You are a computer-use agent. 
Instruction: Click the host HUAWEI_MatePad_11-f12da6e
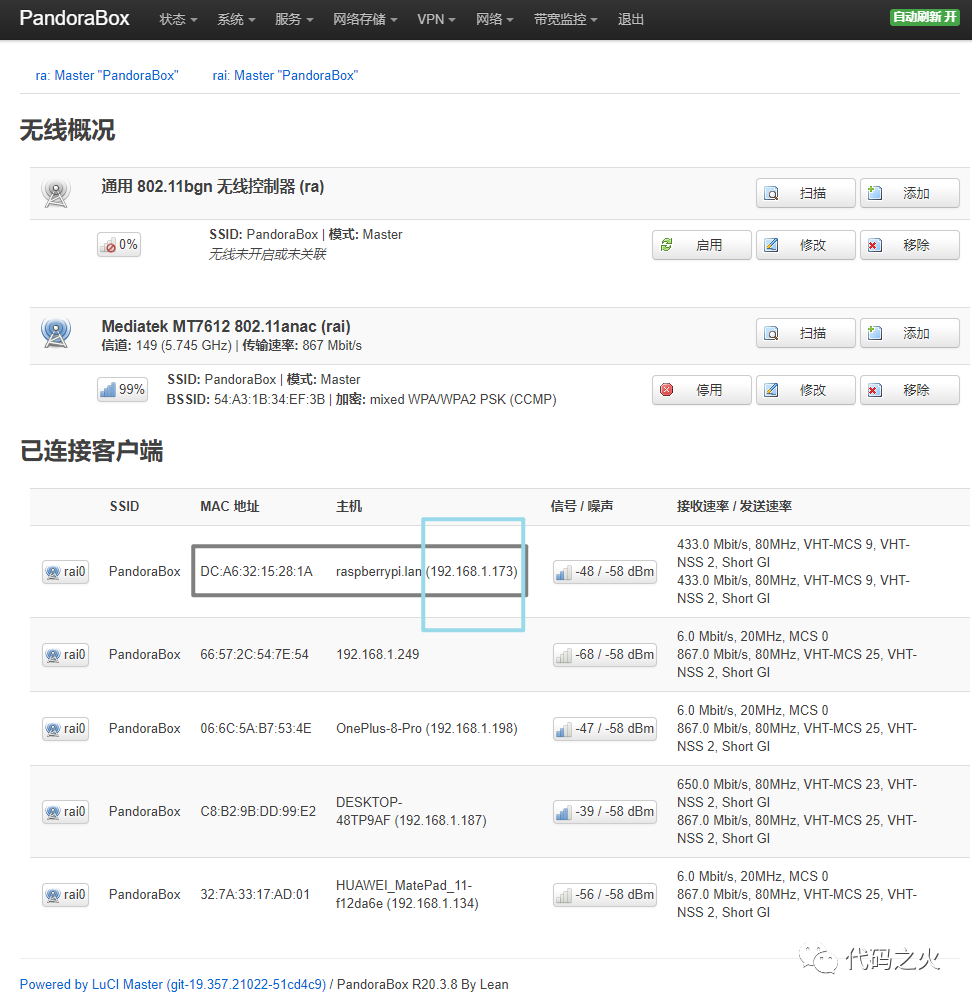click(x=408, y=895)
